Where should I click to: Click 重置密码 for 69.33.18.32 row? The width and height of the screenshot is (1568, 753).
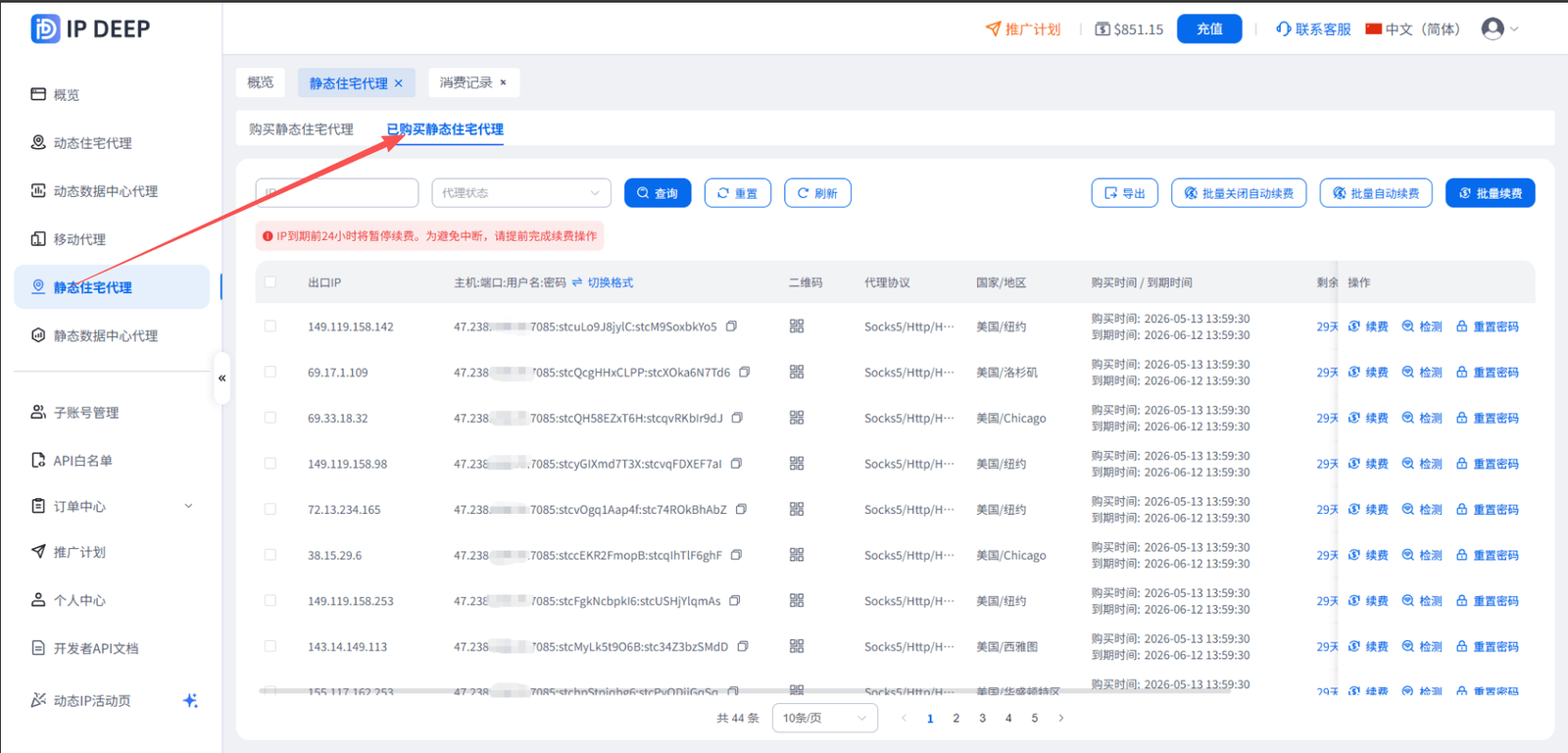pyautogui.click(x=1488, y=418)
